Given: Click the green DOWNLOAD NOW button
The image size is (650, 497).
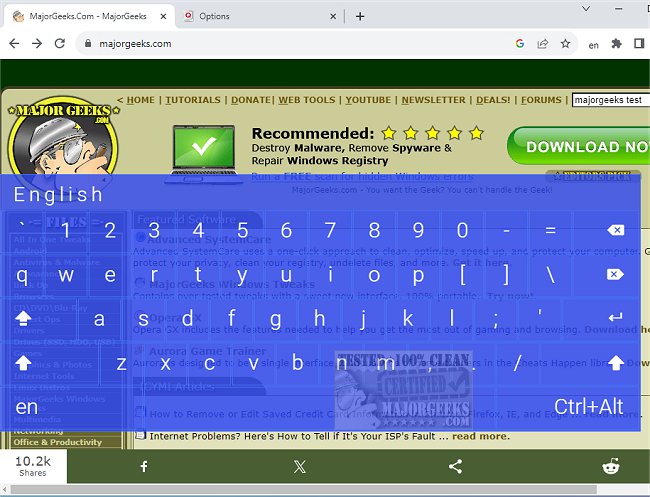Looking at the screenshot, I should click(579, 146).
